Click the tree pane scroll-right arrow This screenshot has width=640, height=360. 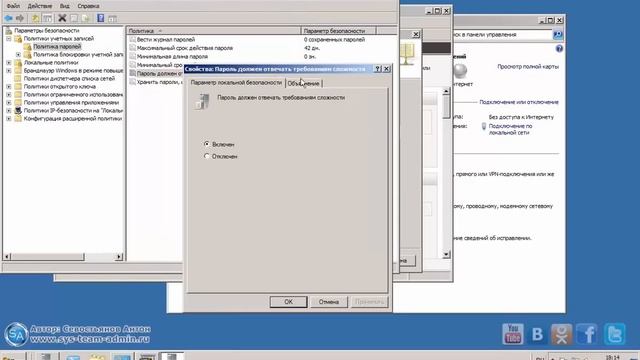[119, 257]
